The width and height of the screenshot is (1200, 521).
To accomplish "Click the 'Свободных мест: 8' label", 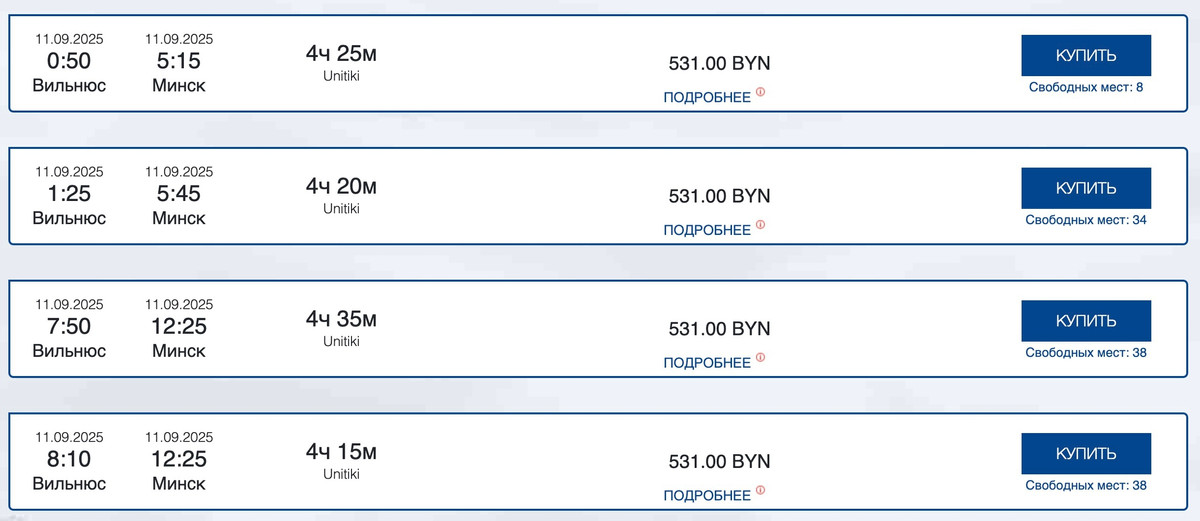I will click(1086, 88).
